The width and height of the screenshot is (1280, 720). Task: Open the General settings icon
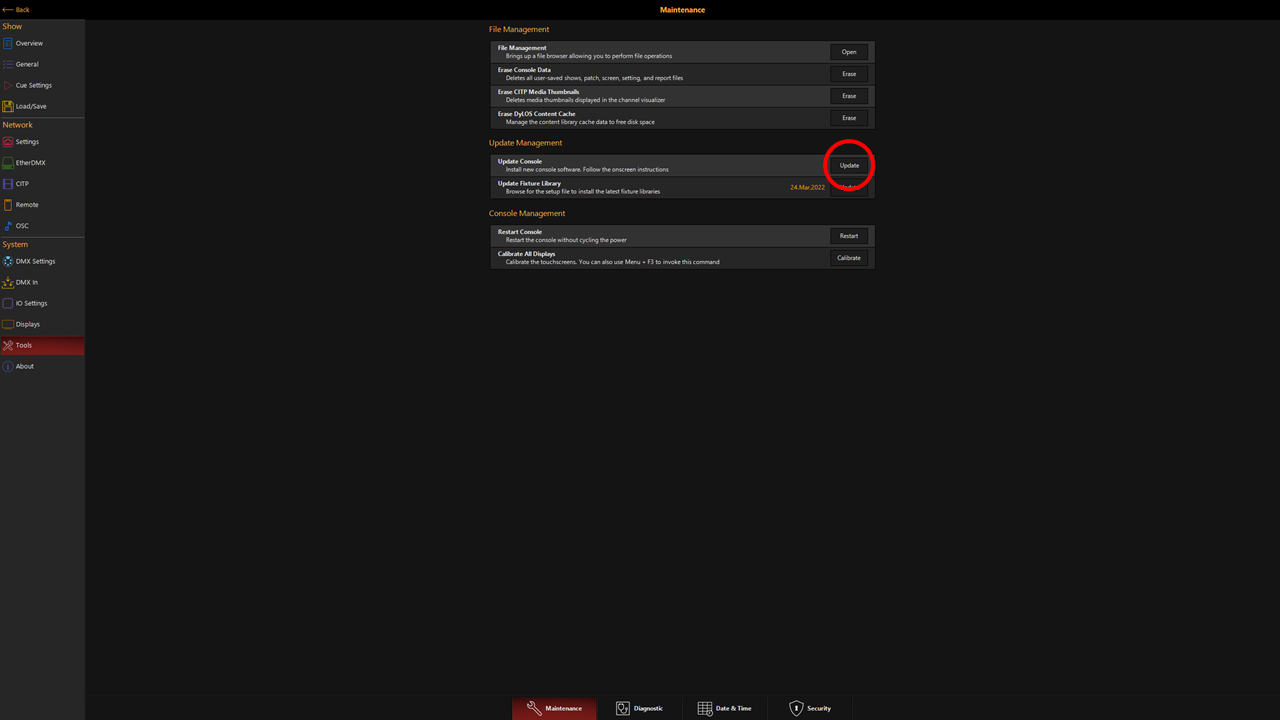[x=8, y=64]
